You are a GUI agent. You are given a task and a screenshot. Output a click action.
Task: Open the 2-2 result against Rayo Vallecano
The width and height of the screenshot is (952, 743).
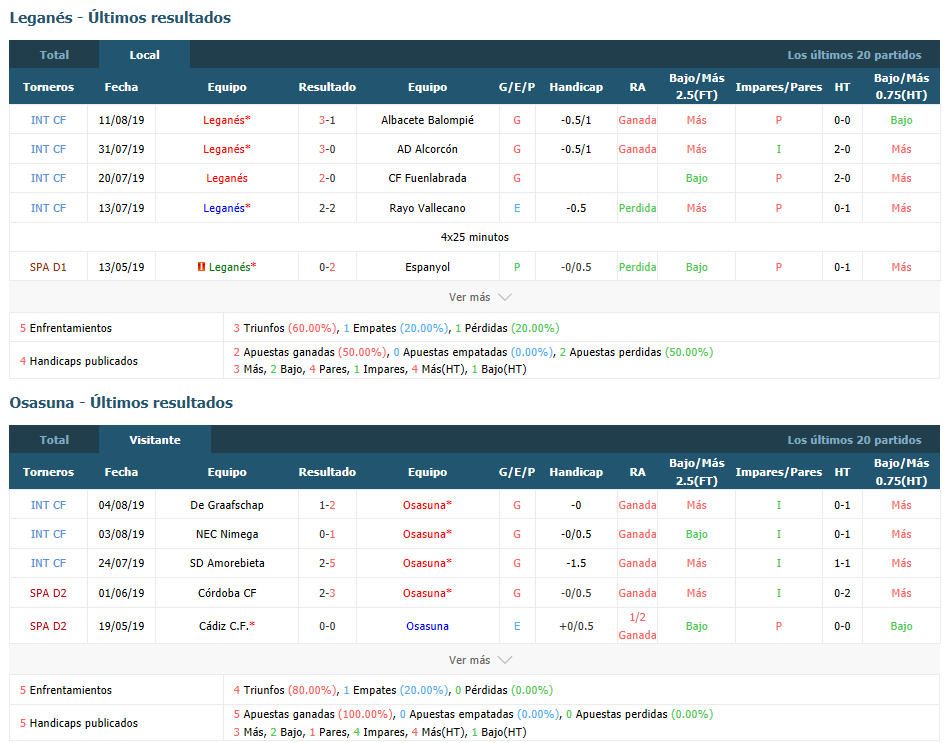point(327,208)
